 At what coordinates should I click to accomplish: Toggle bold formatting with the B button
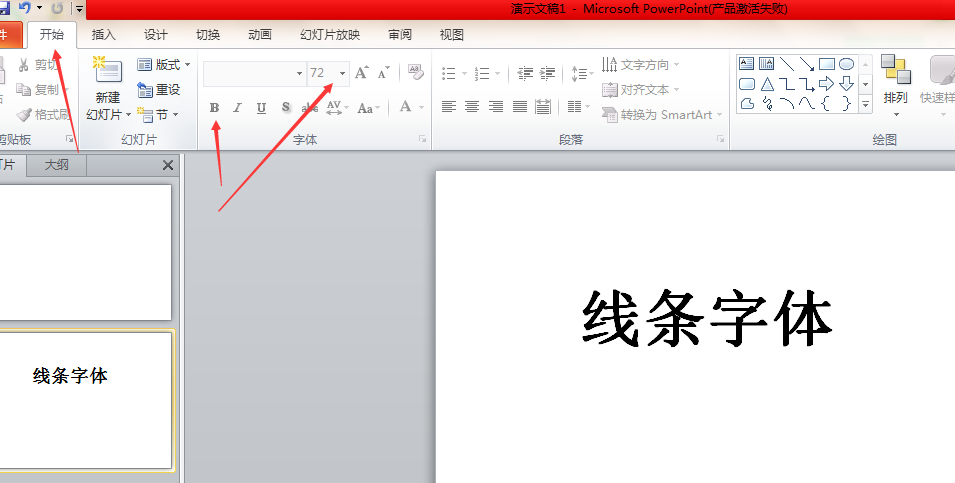coord(214,108)
